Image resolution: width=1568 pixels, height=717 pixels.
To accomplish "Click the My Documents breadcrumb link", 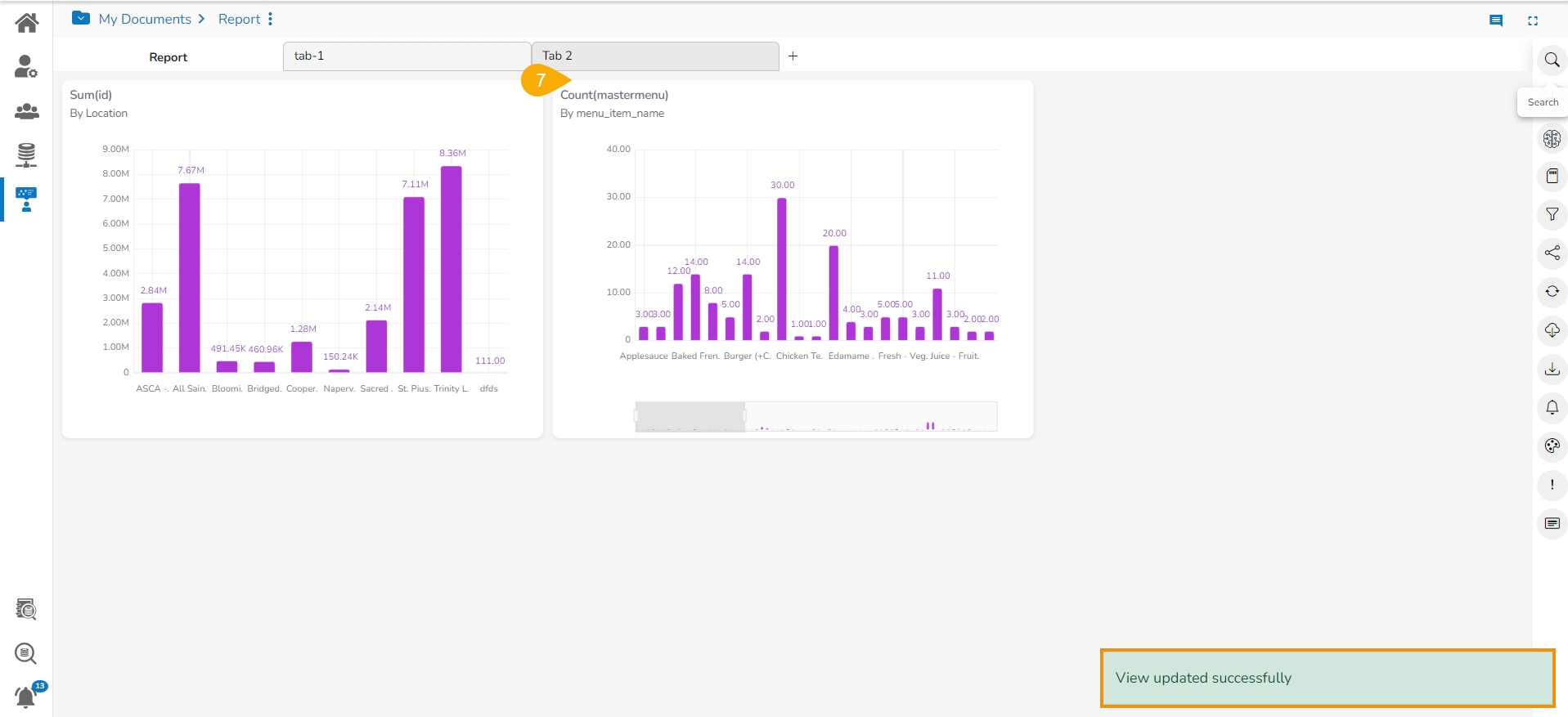I will pos(145,19).
